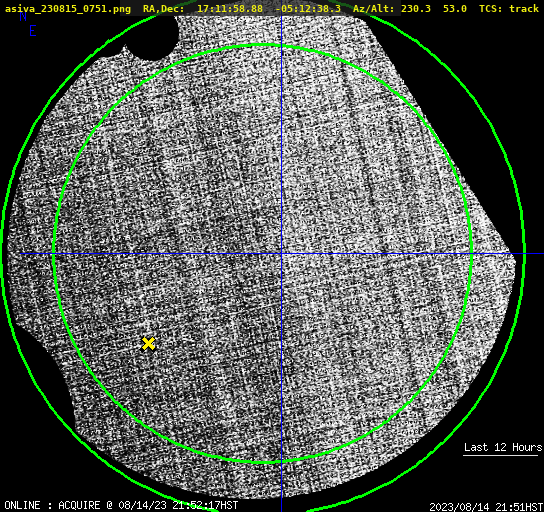
Task: Click the azimuth value 230.3
Action: [416, 9]
